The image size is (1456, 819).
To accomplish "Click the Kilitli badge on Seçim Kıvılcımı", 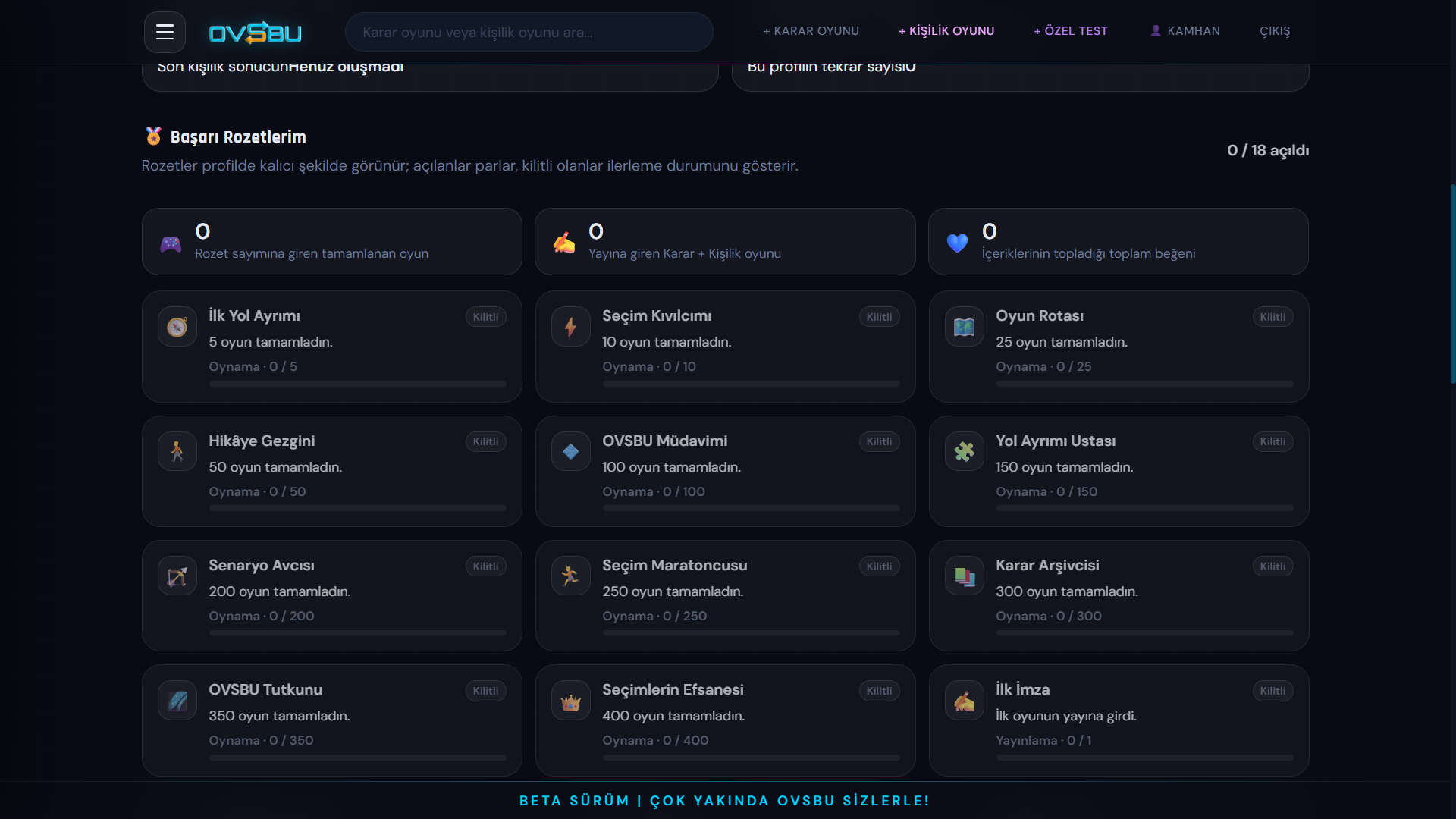I will point(880,317).
